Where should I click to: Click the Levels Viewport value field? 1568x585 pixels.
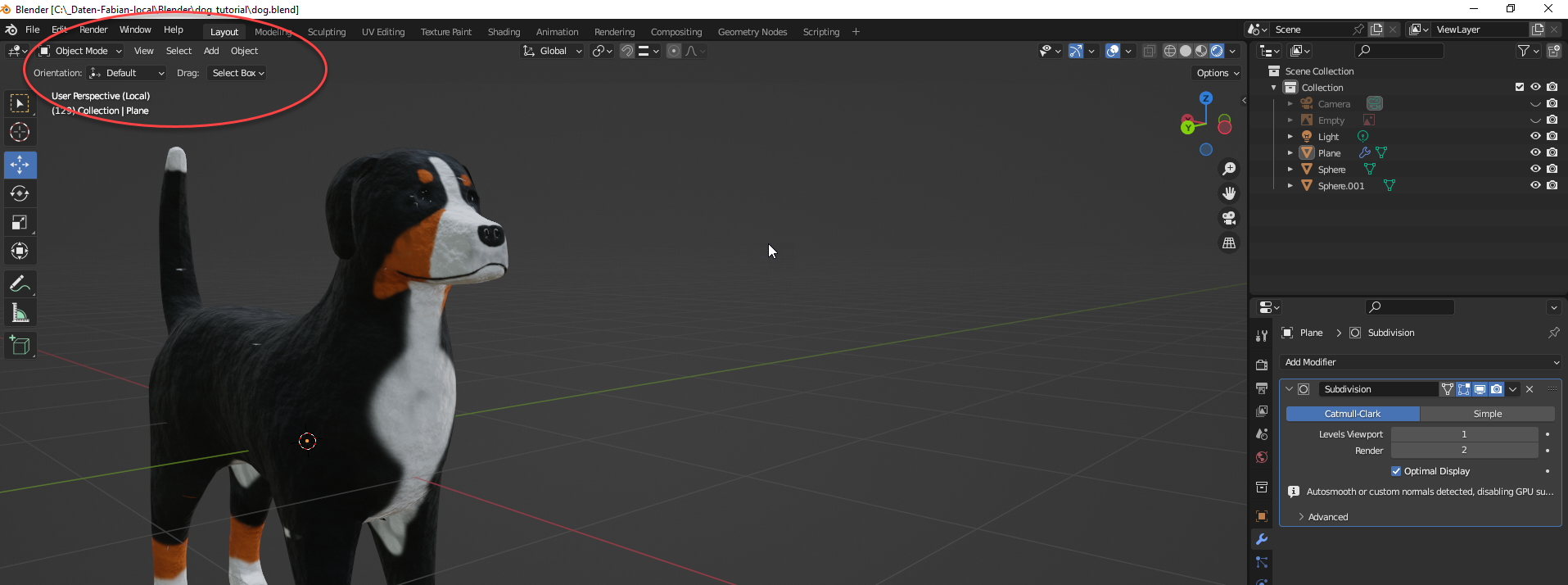point(1464,434)
